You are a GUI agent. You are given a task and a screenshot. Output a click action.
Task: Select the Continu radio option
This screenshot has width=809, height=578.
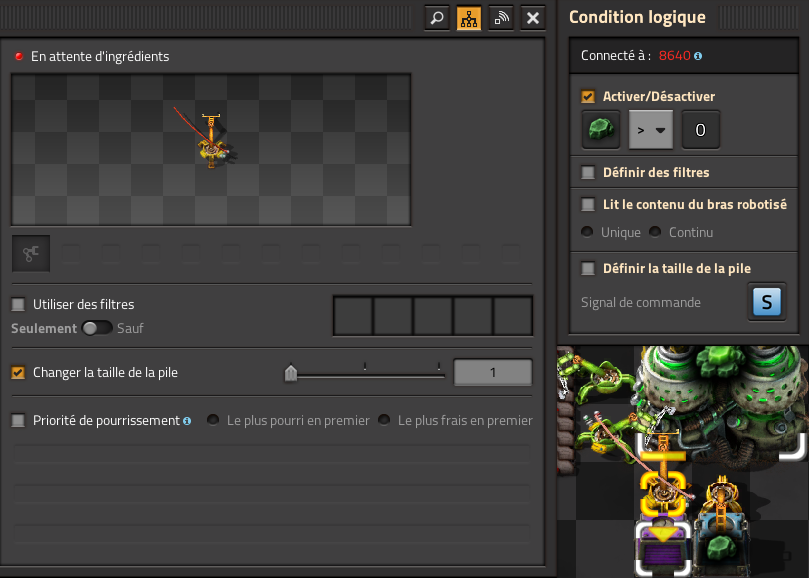click(x=655, y=232)
